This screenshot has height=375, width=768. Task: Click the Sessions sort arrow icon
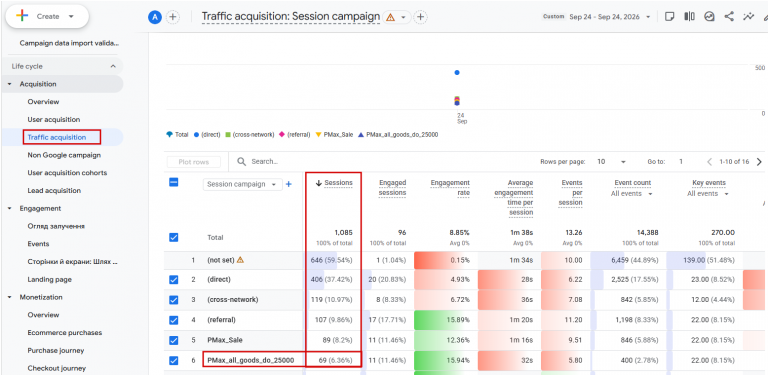click(x=319, y=183)
